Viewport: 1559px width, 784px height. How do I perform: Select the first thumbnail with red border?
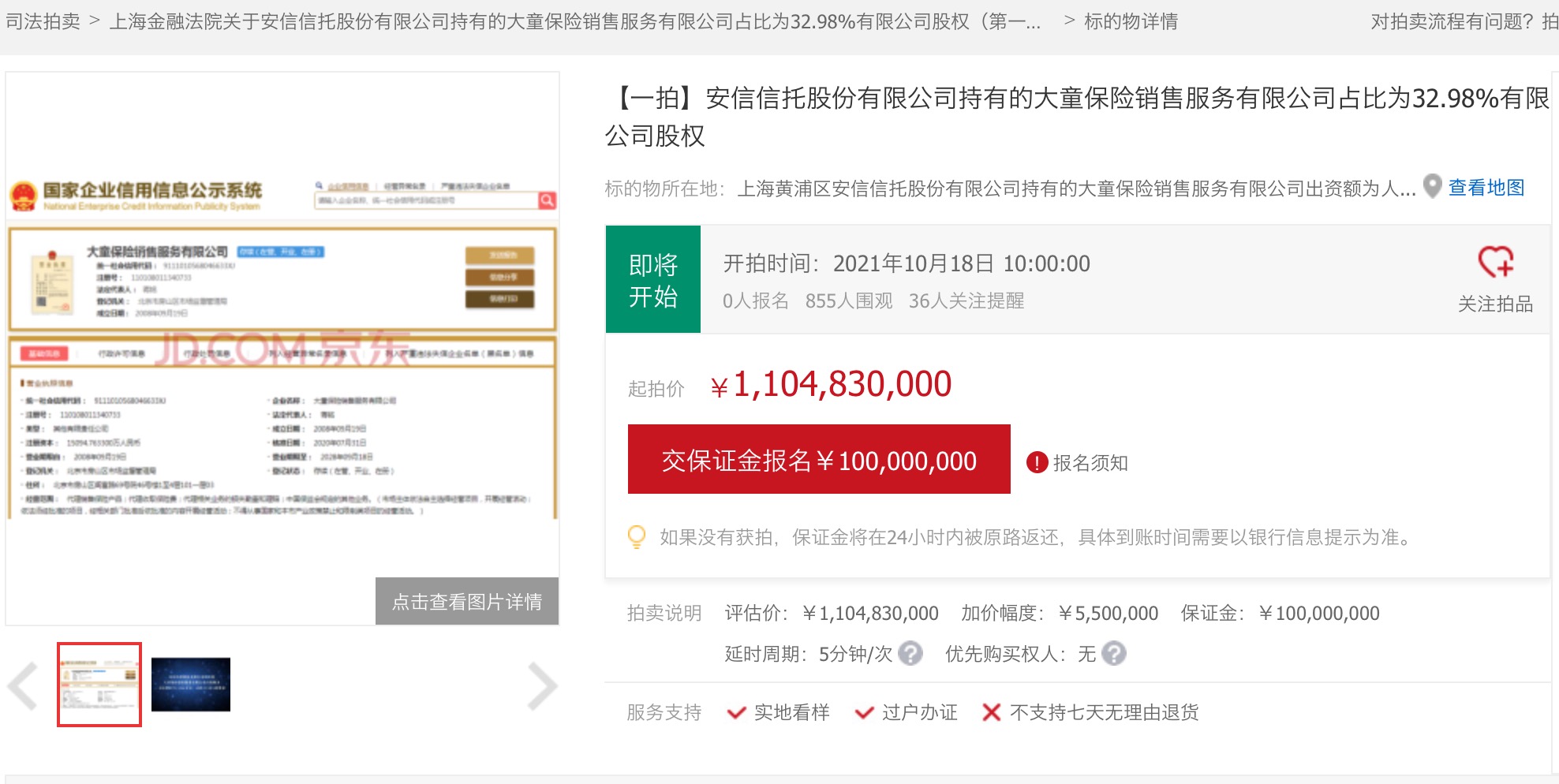coord(99,685)
